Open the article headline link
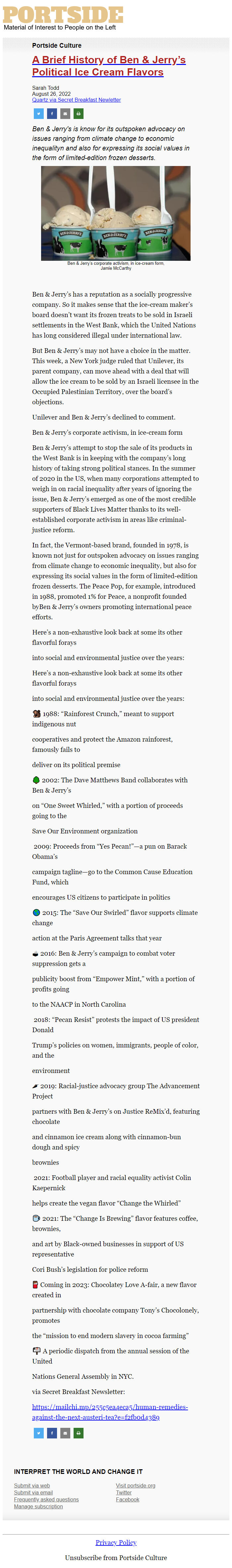 coord(109,66)
